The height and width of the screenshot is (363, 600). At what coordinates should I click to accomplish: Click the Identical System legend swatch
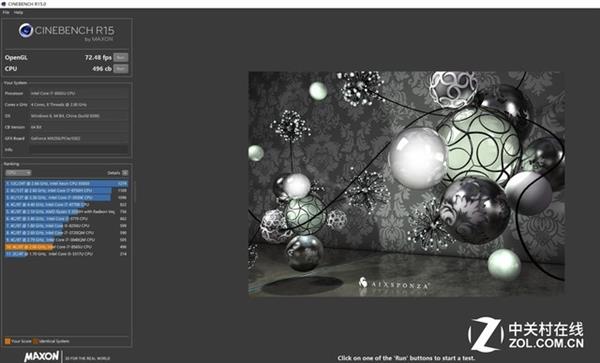36,341
